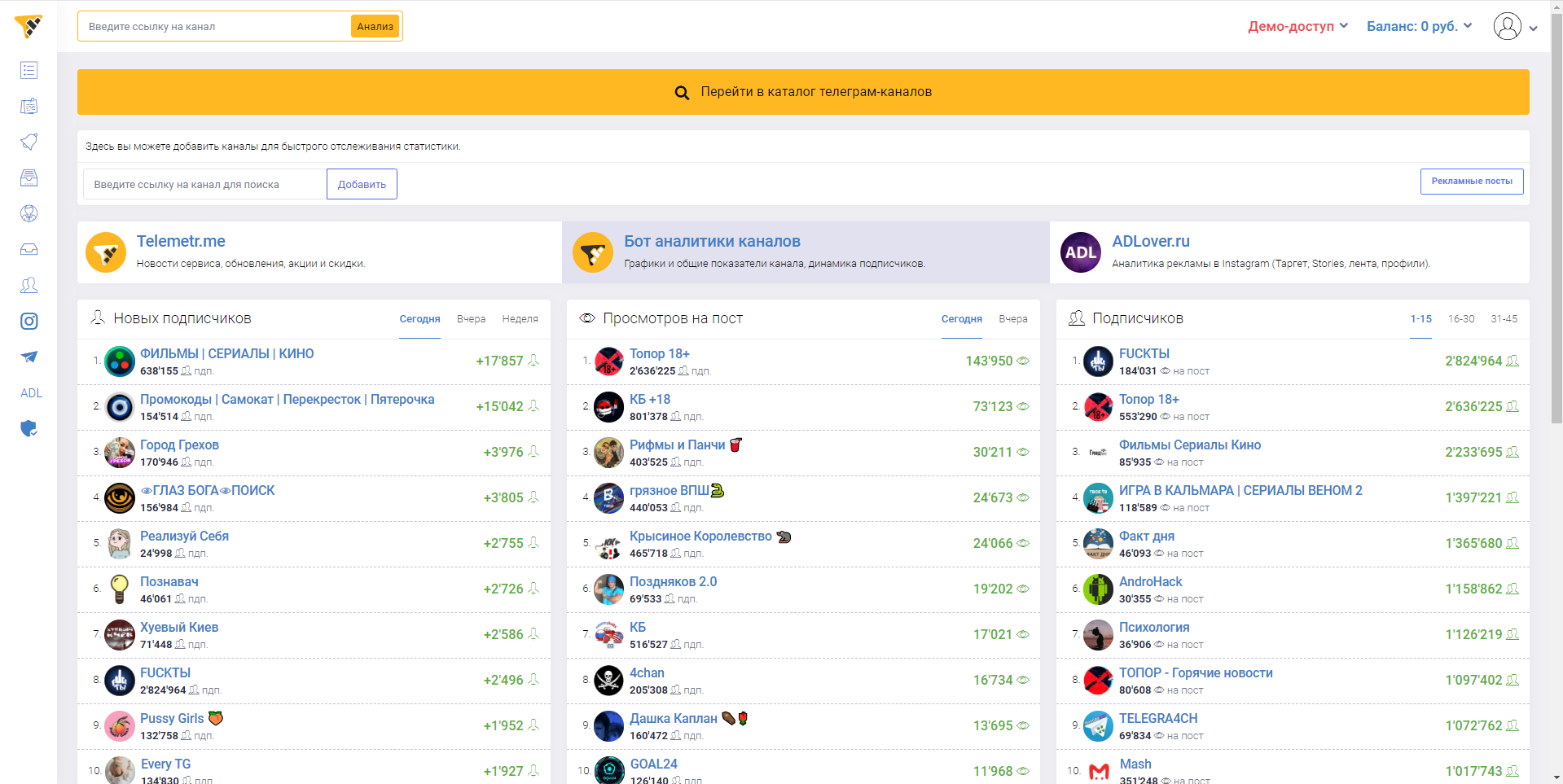Screen dimensions: 1563x784
Task: Open Город Грехов channel link
Action: [x=179, y=445]
